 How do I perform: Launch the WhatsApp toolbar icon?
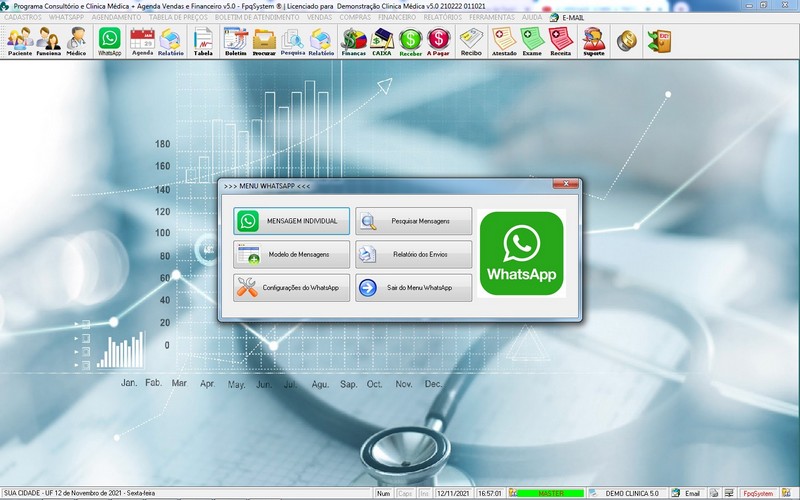pos(110,41)
